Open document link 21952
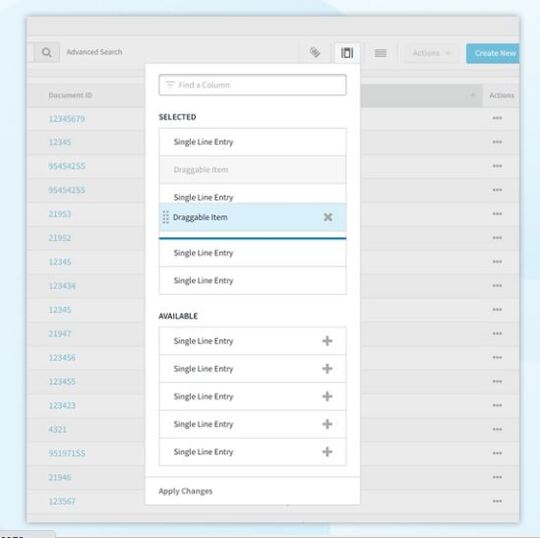 pyautogui.click(x=60, y=238)
